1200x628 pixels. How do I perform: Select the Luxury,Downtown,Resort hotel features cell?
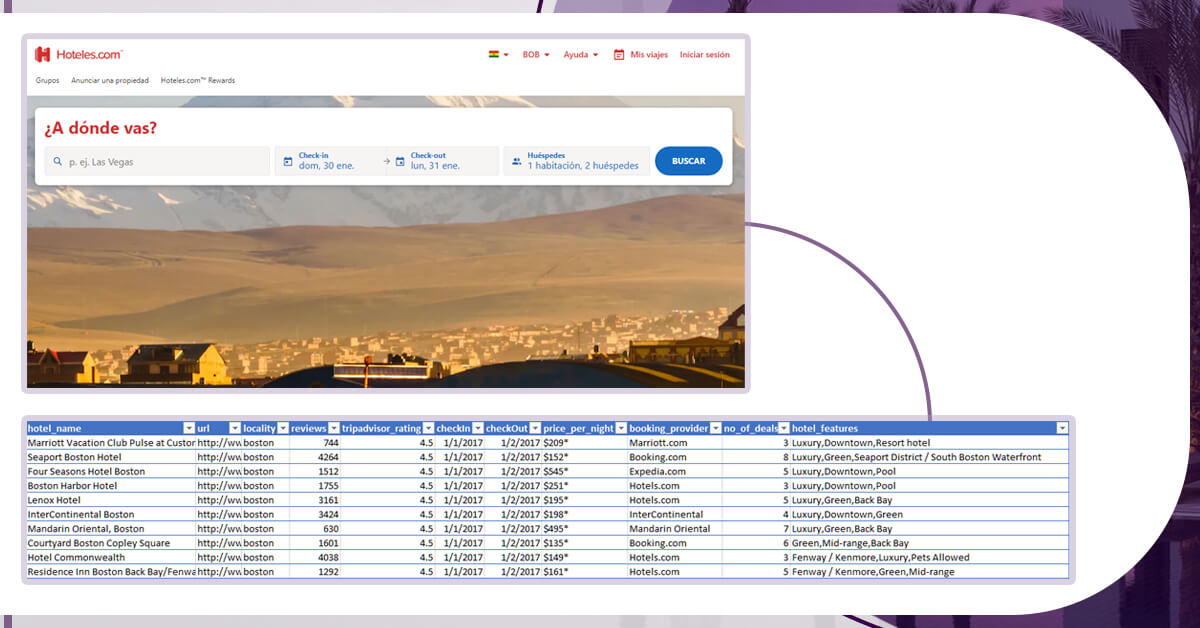click(x=930, y=442)
